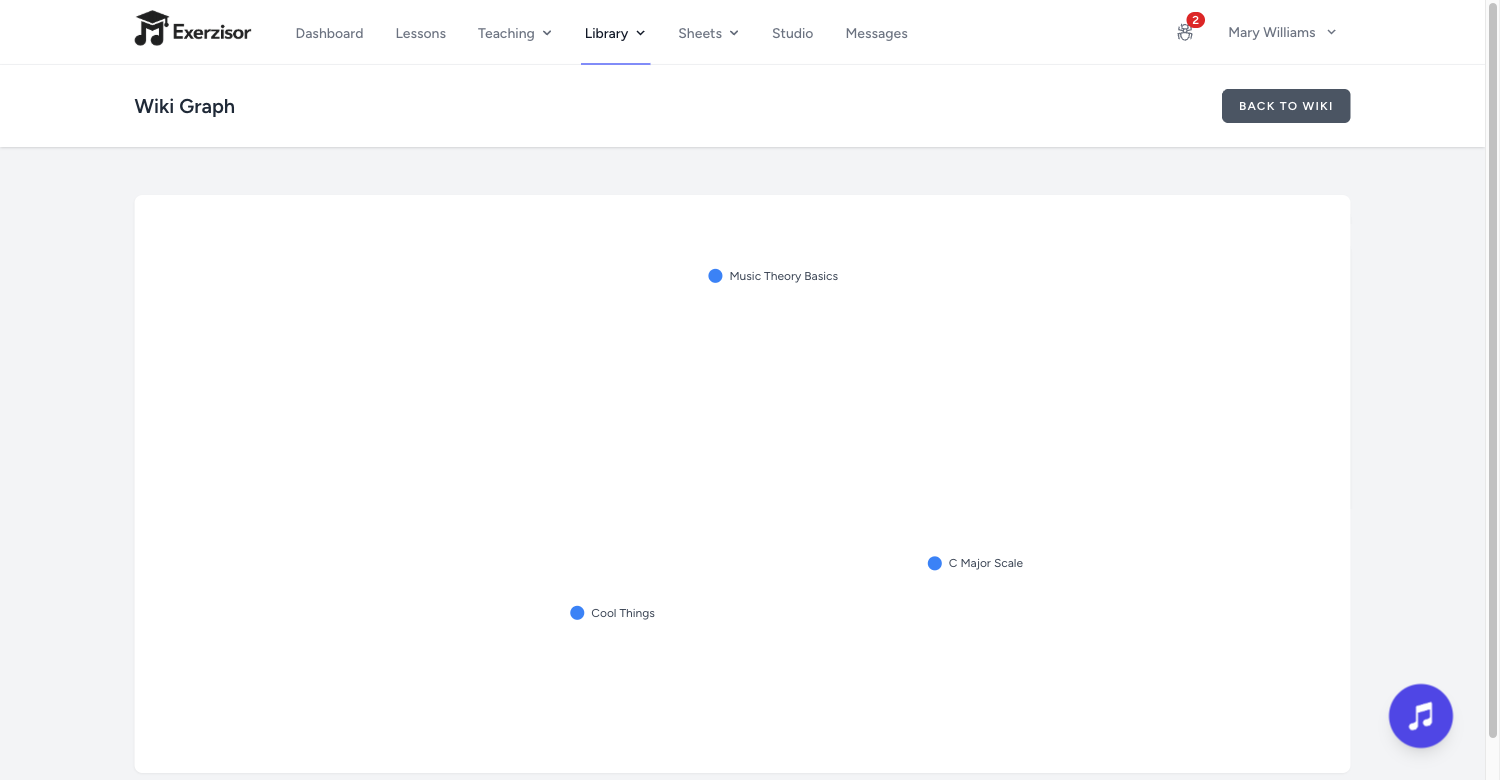
Task: Select the C Major Scale graph node
Action: [934, 563]
